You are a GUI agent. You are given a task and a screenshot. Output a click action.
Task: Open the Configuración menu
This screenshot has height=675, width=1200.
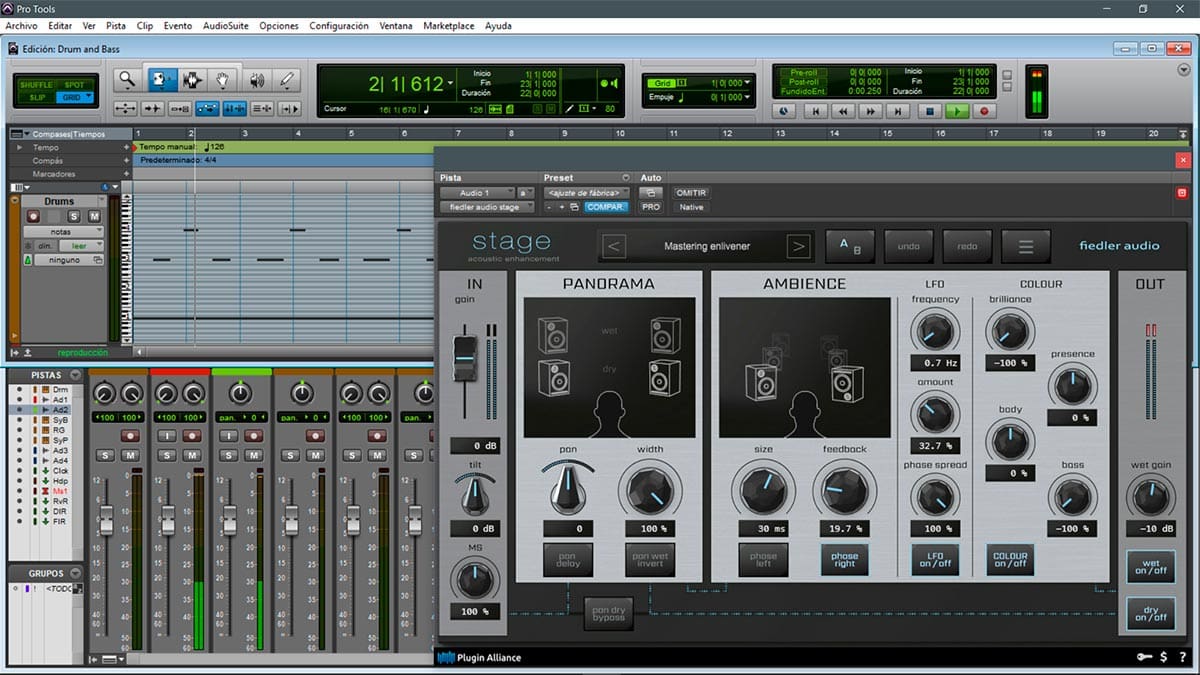pyautogui.click(x=339, y=26)
